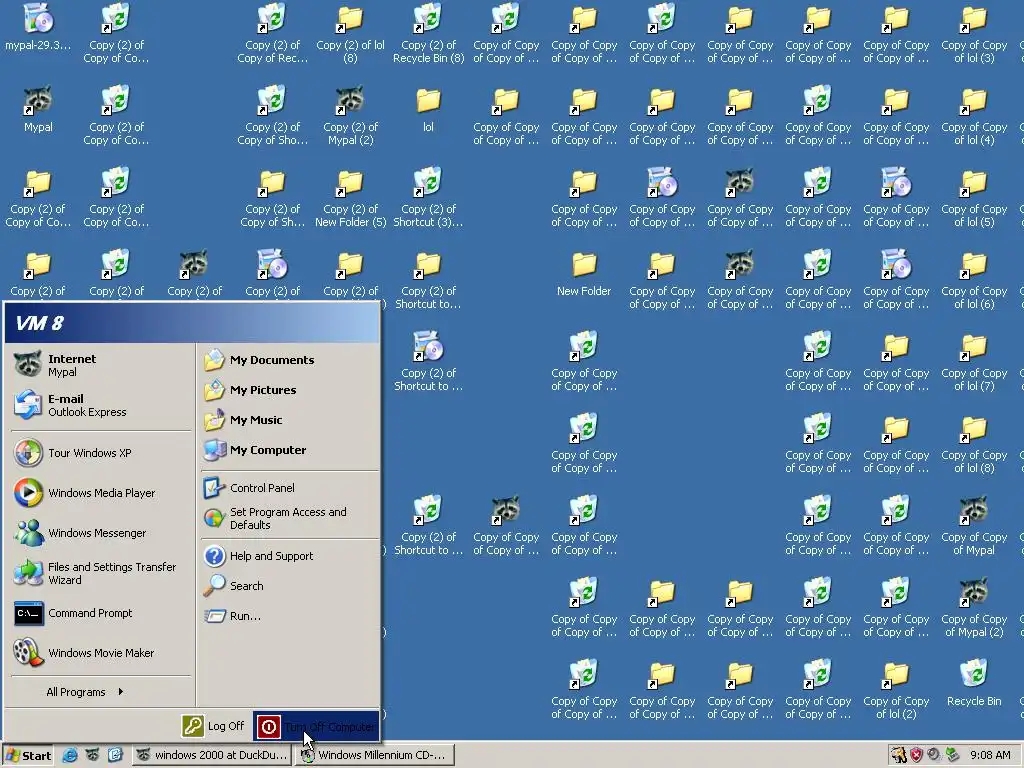Image resolution: width=1024 pixels, height=768 pixels.
Task: Select the 'lol' folder on desktop
Action: (x=428, y=109)
